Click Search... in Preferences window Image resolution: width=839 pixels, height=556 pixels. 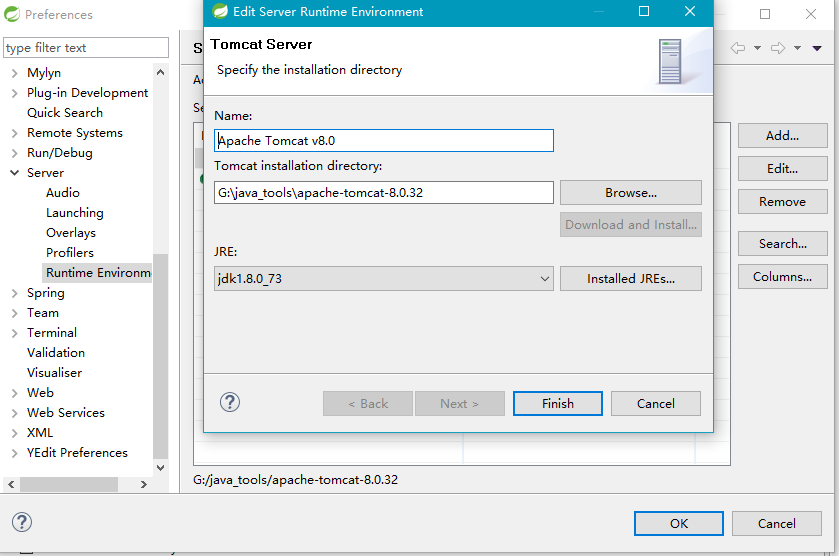pos(782,243)
